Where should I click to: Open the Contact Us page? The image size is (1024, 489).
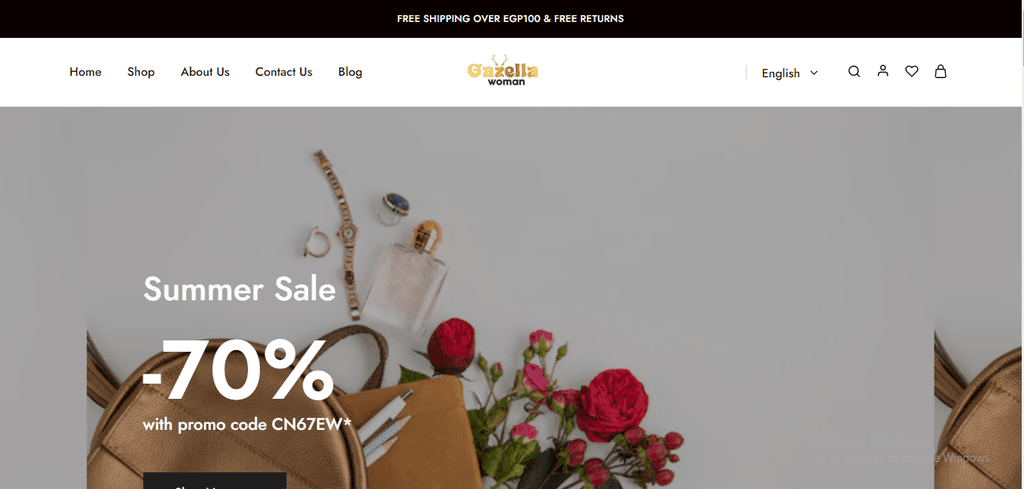[283, 72]
